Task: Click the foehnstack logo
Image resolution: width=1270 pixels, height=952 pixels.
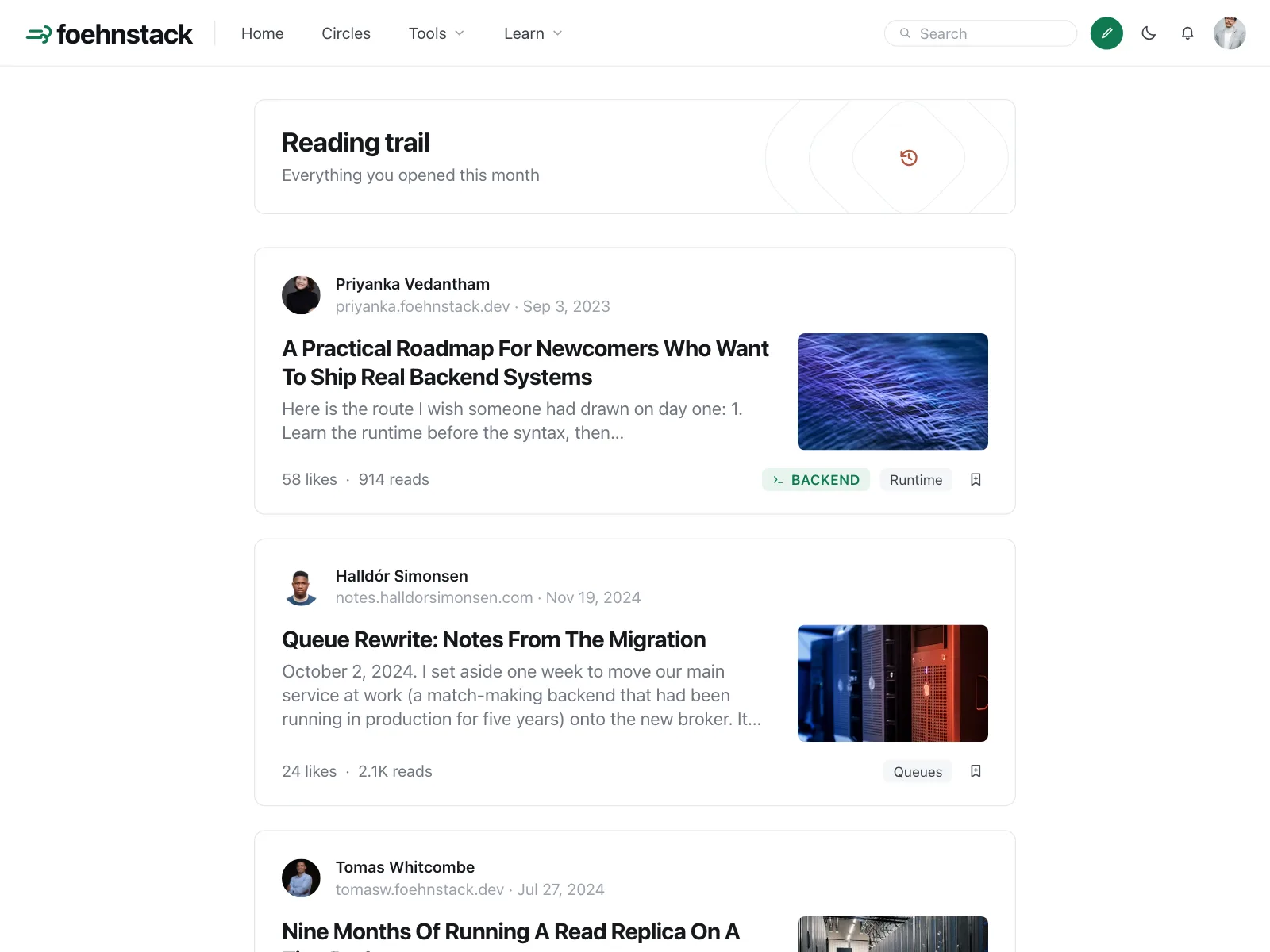Action: [x=109, y=33]
